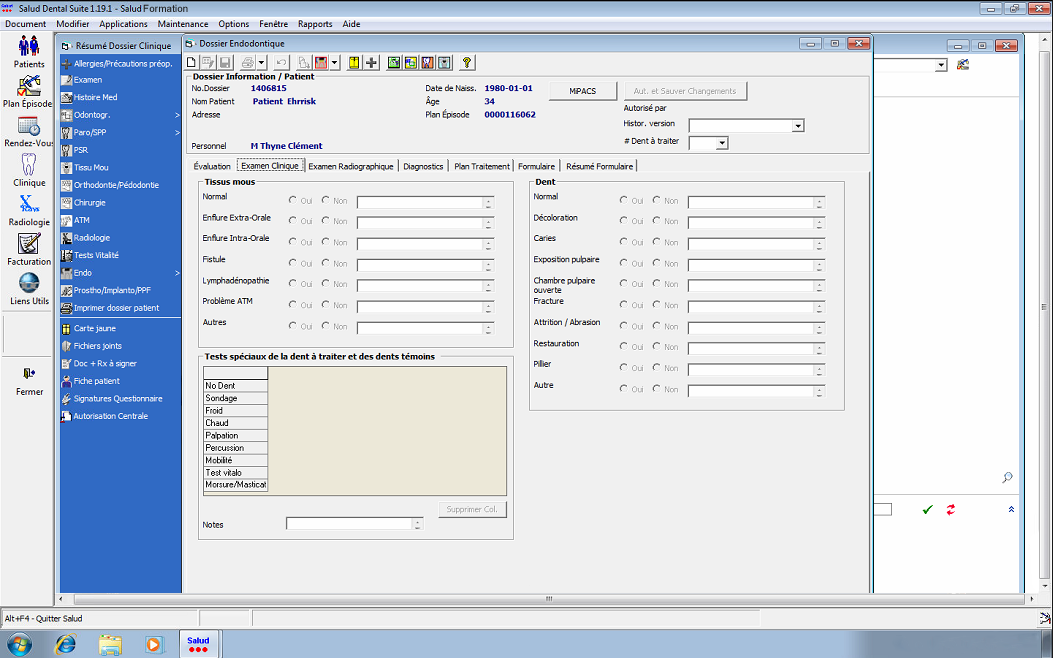Select Non for Fistule
Screen dimensions: 1053x658
[x=326, y=263]
